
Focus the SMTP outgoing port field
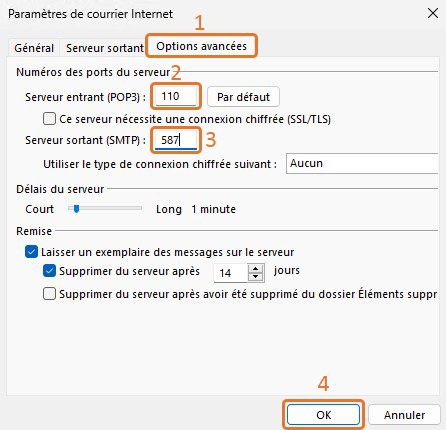coord(176,140)
